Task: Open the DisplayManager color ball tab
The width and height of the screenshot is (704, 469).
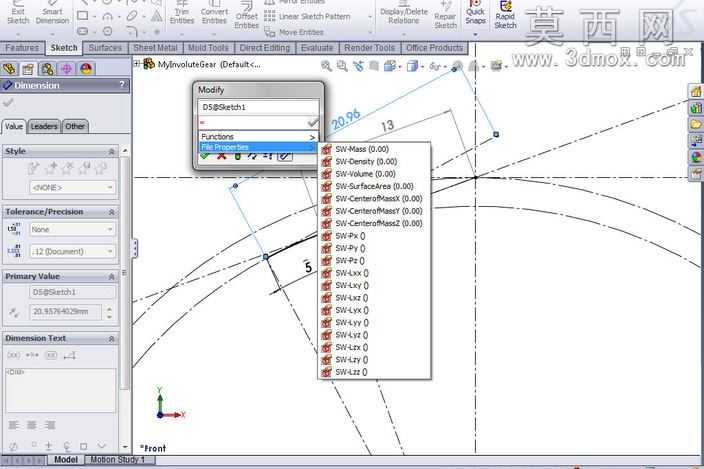Action: (86, 69)
